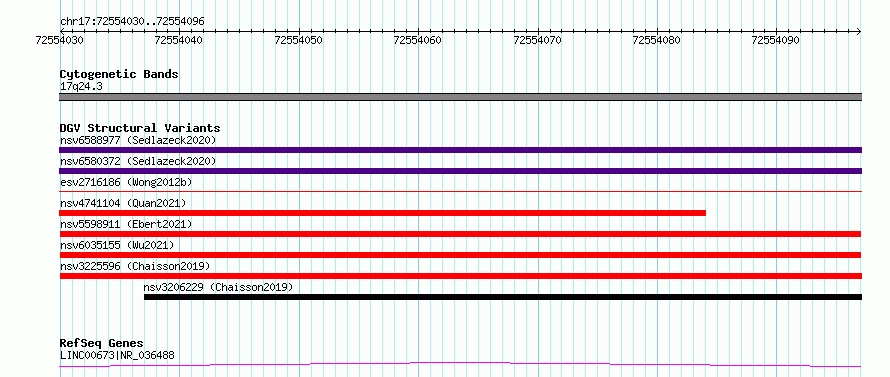
Task: Select the red nsv3225596 variant bar
Action: 460,276
